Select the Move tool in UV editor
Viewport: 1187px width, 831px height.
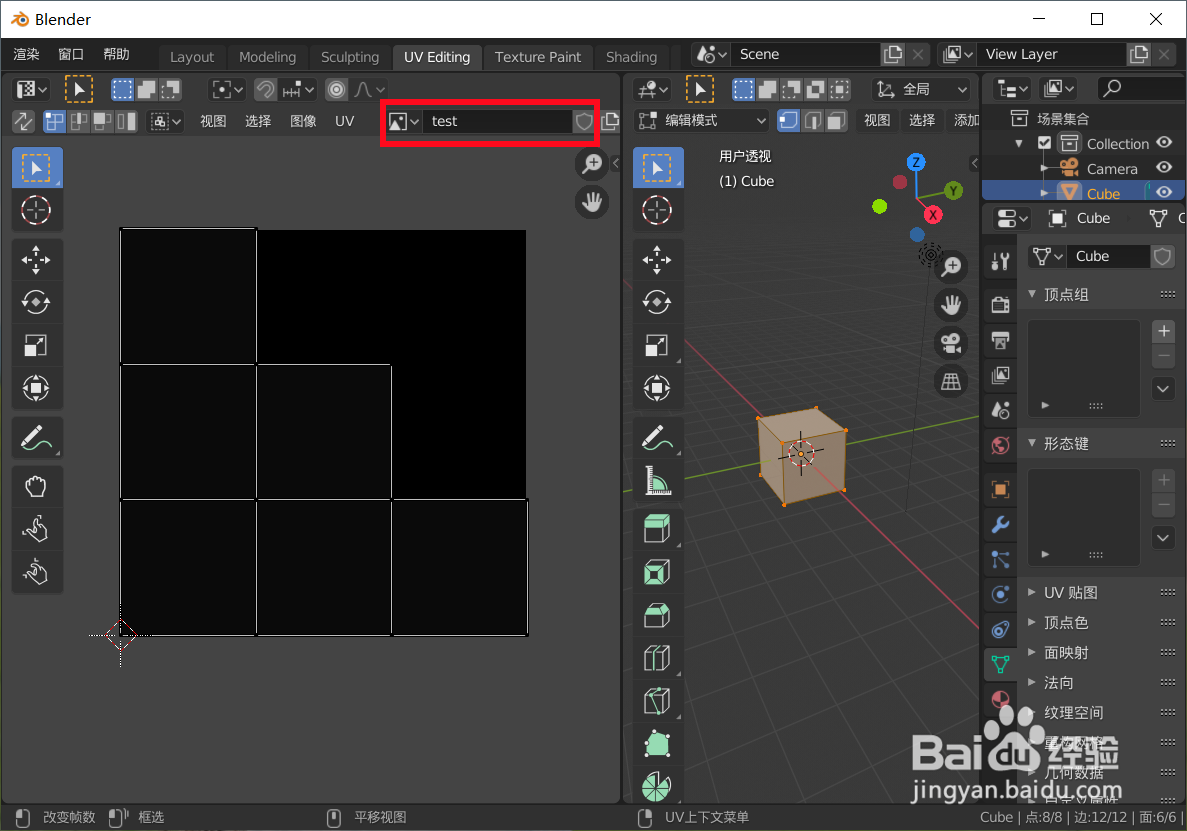pyautogui.click(x=36, y=260)
